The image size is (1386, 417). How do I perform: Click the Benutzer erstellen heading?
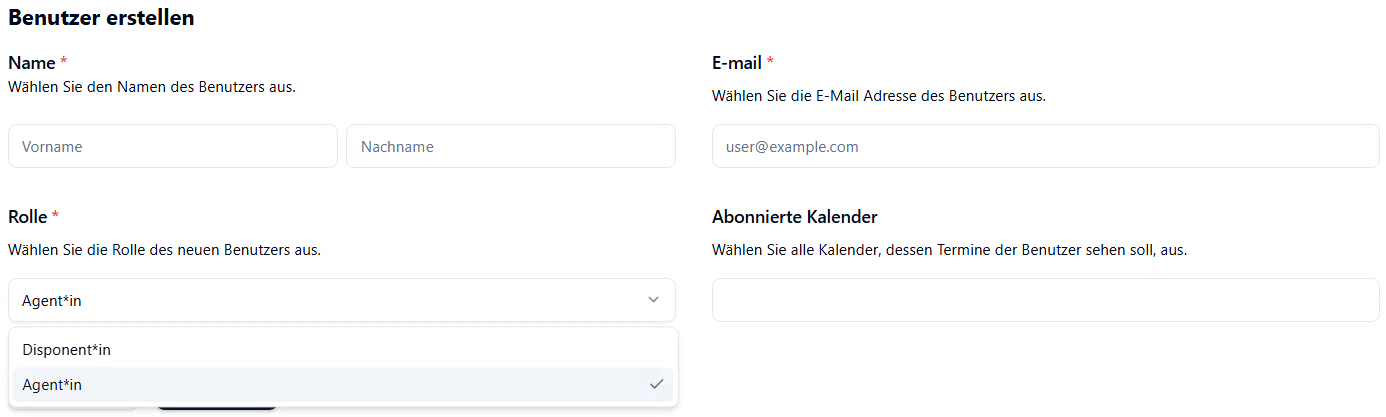[x=101, y=17]
